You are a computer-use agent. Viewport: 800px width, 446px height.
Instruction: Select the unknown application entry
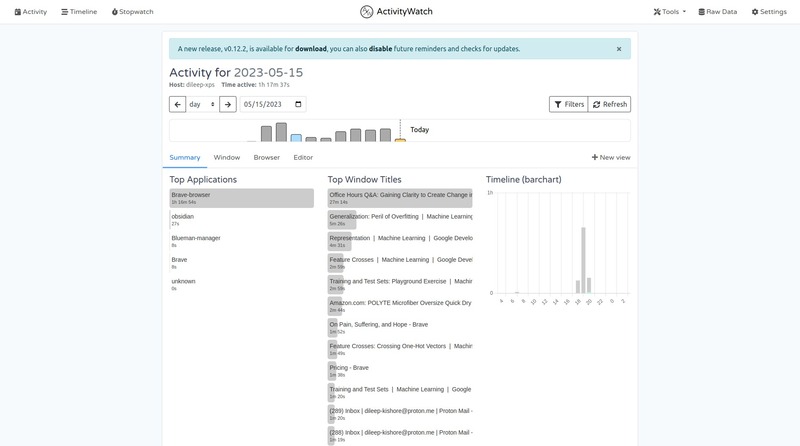coord(241,284)
